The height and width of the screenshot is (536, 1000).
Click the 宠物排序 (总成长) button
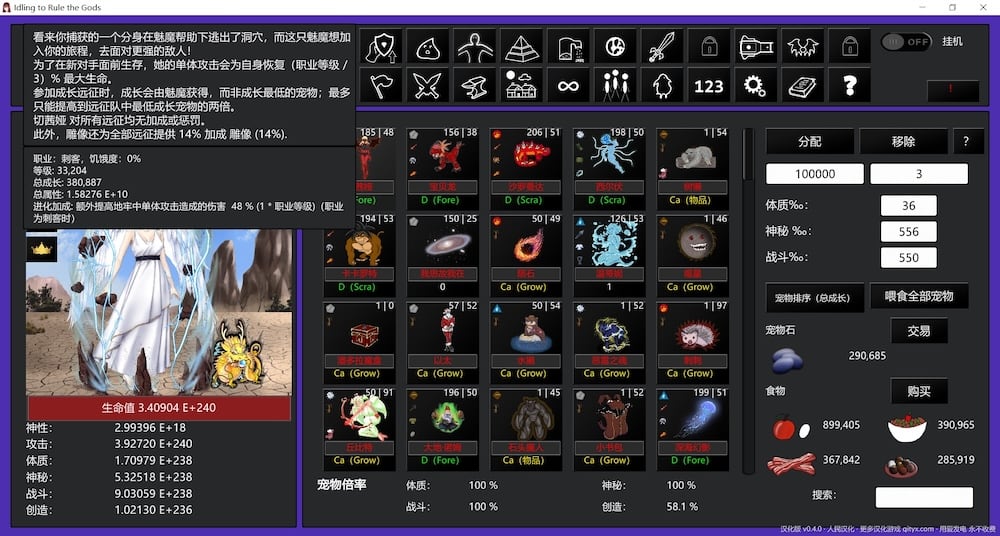[815, 297]
